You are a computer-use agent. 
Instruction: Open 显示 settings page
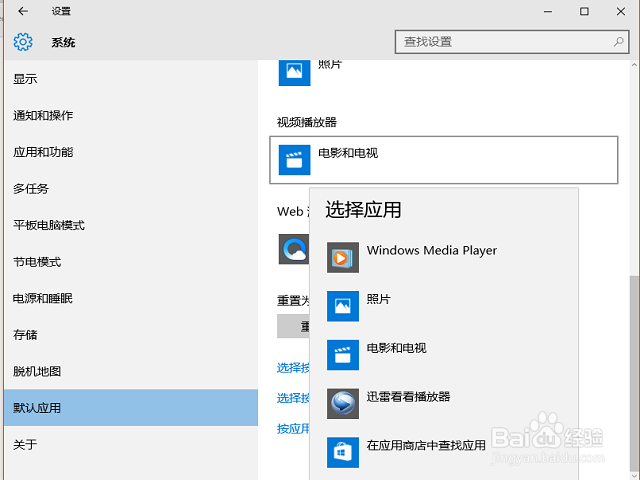click(x=131, y=79)
